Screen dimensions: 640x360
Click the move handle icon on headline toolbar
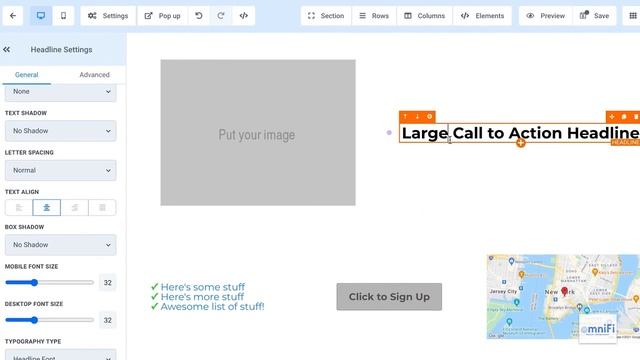point(612,117)
